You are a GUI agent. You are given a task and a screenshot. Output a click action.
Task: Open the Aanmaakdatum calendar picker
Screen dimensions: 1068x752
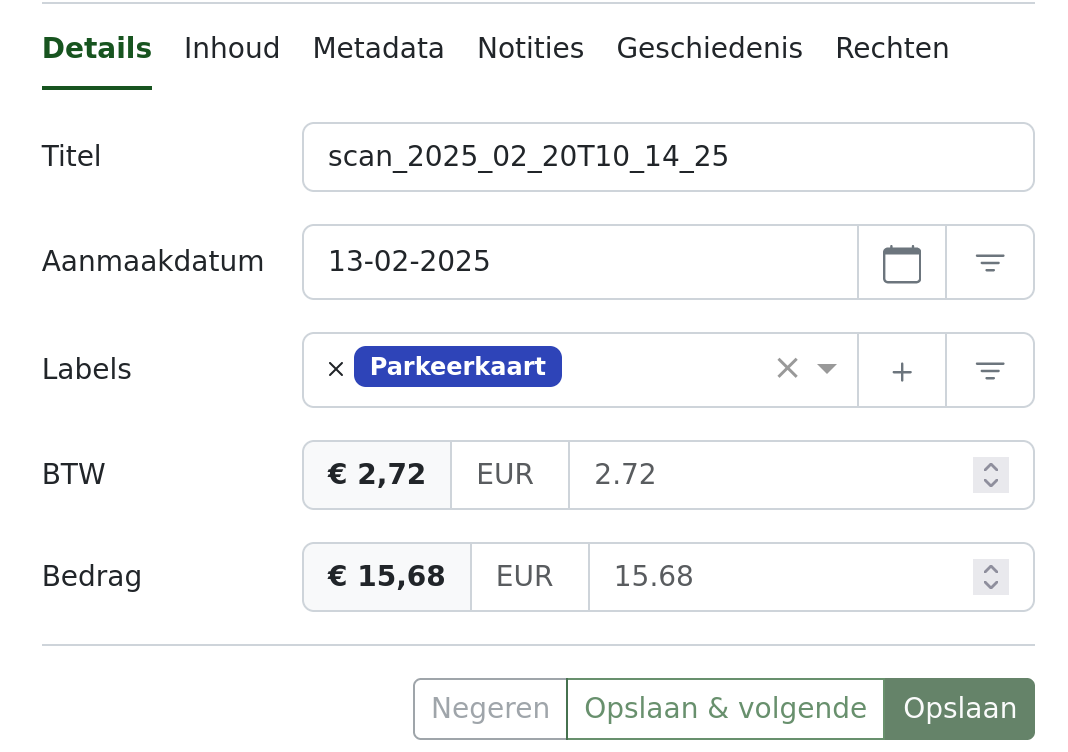coord(902,262)
